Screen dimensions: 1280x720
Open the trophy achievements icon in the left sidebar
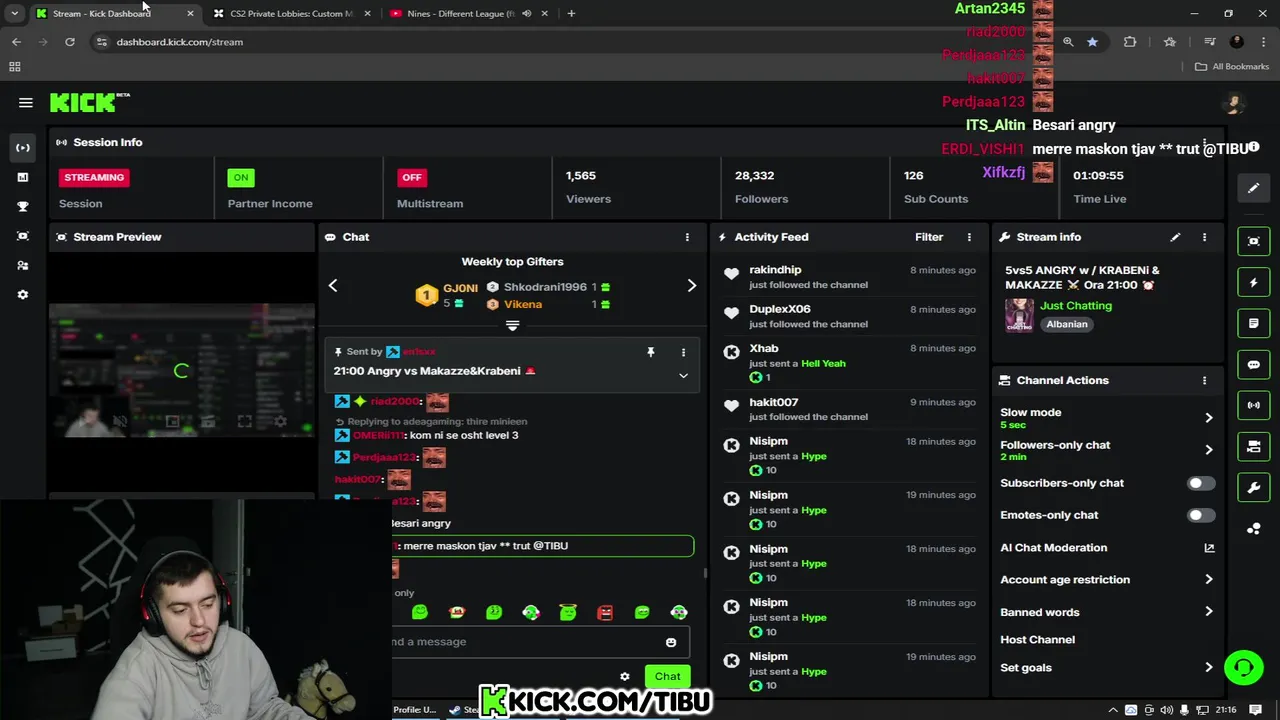click(x=23, y=206)
